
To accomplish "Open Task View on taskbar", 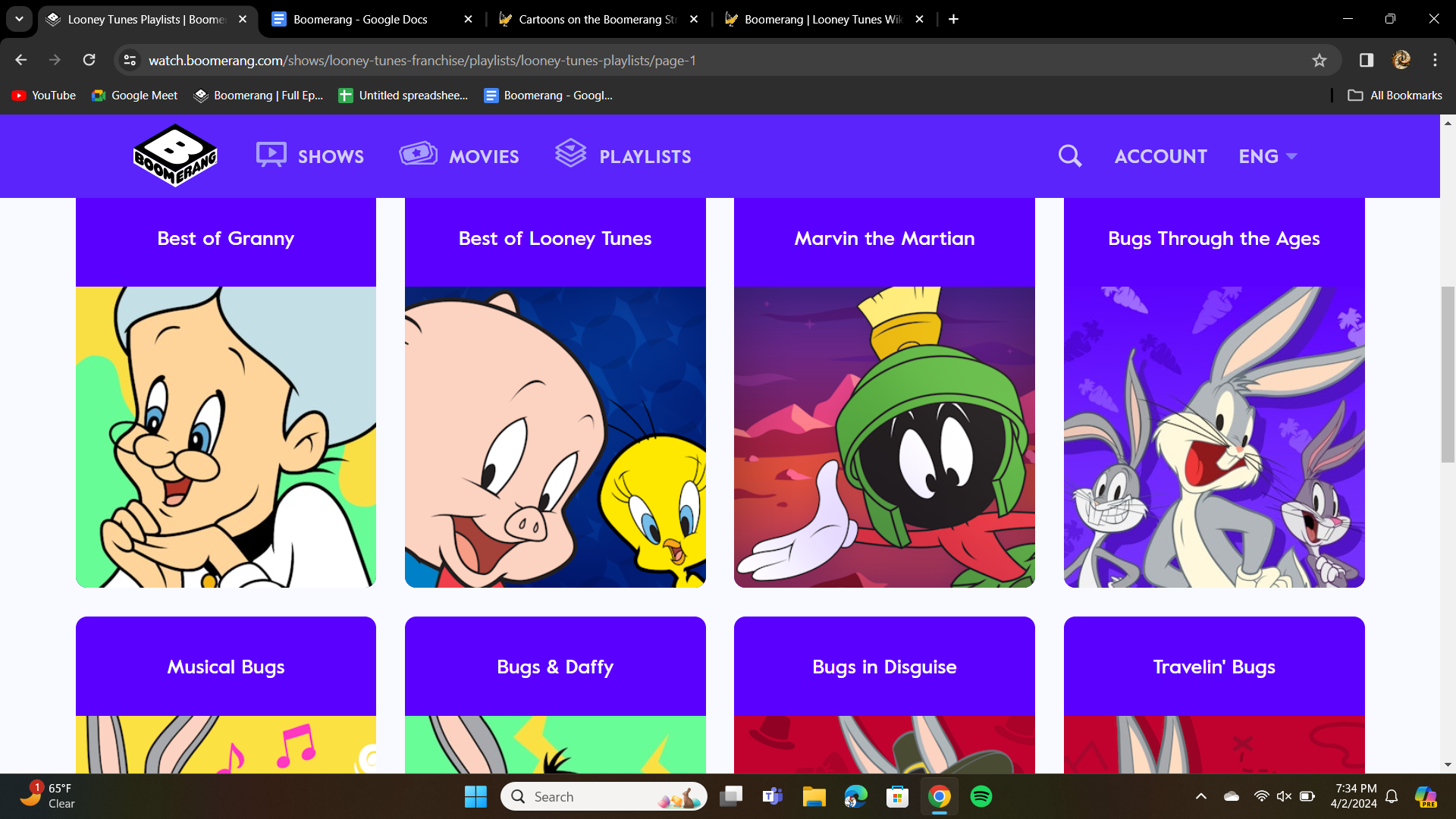I will click(x=731, y=796).
